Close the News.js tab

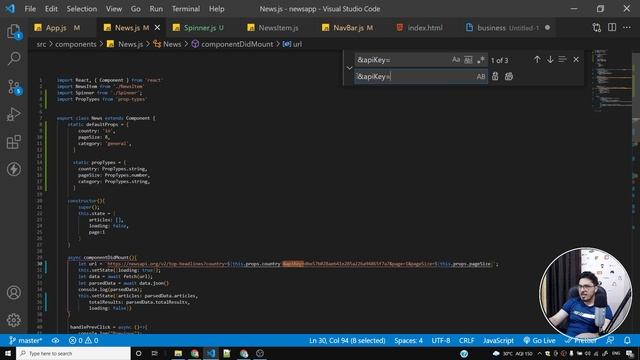(158, 27)
